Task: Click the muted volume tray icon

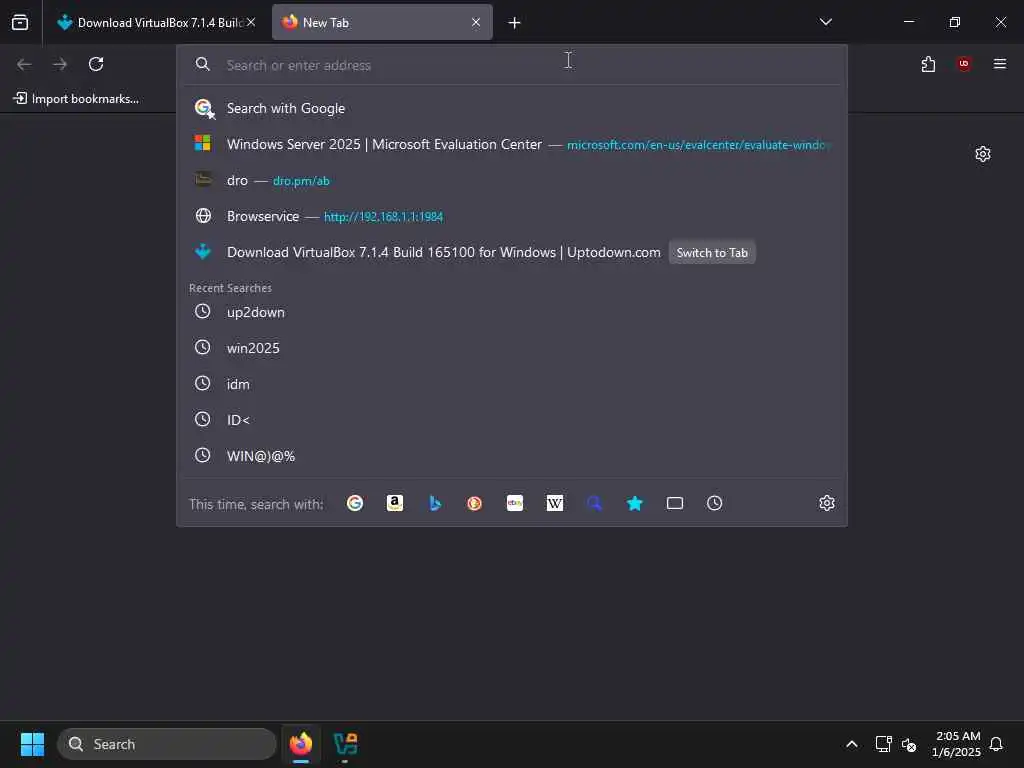Action: click(x=908, y=744)
